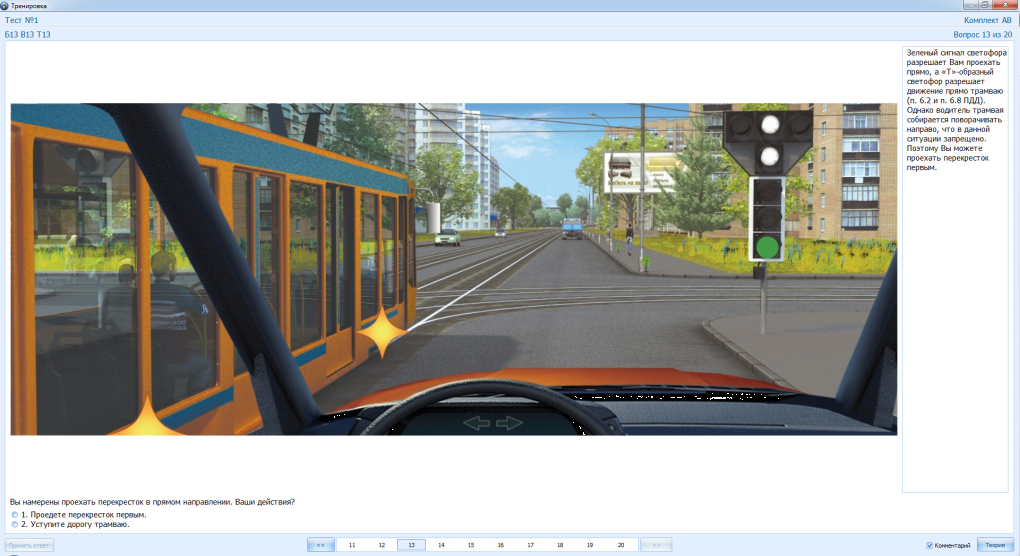Jump to the last question 20
The width and height of the screenshot is (1020, 556).
coord(620,545)
